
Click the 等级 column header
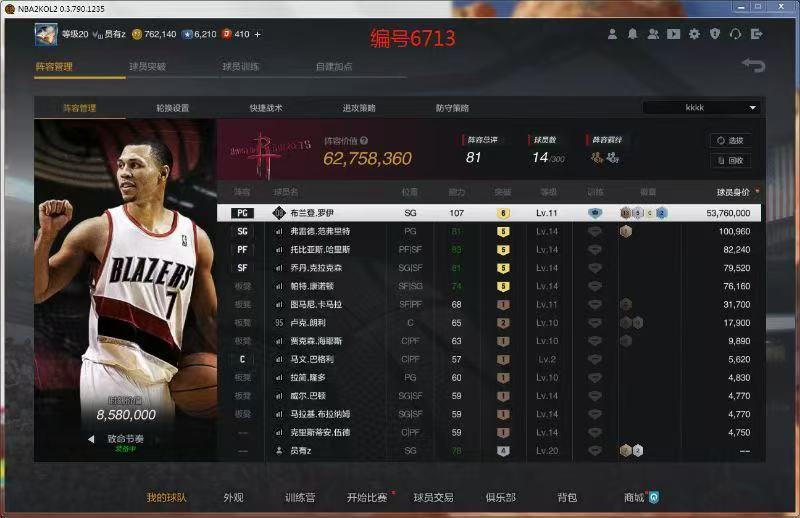[x=548, y=192]
